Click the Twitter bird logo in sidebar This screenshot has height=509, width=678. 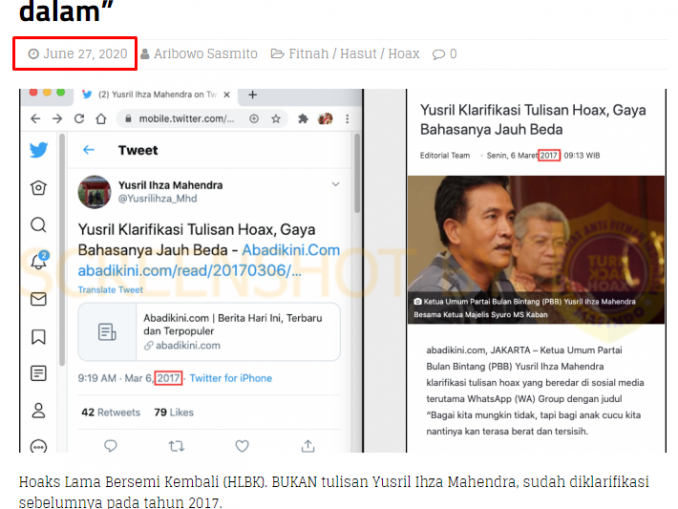click(x=38, y=150)
